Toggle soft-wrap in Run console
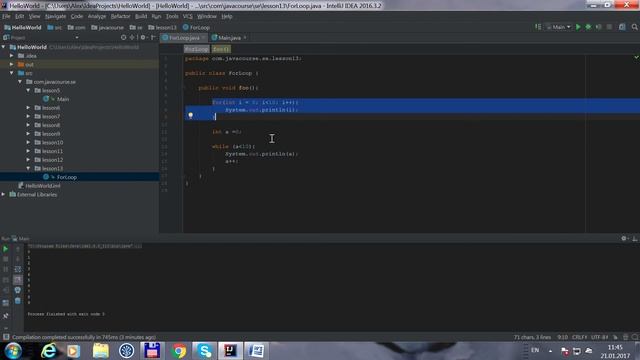The height and width of the screenshot is (360, 640). click(x=18, y=269)
